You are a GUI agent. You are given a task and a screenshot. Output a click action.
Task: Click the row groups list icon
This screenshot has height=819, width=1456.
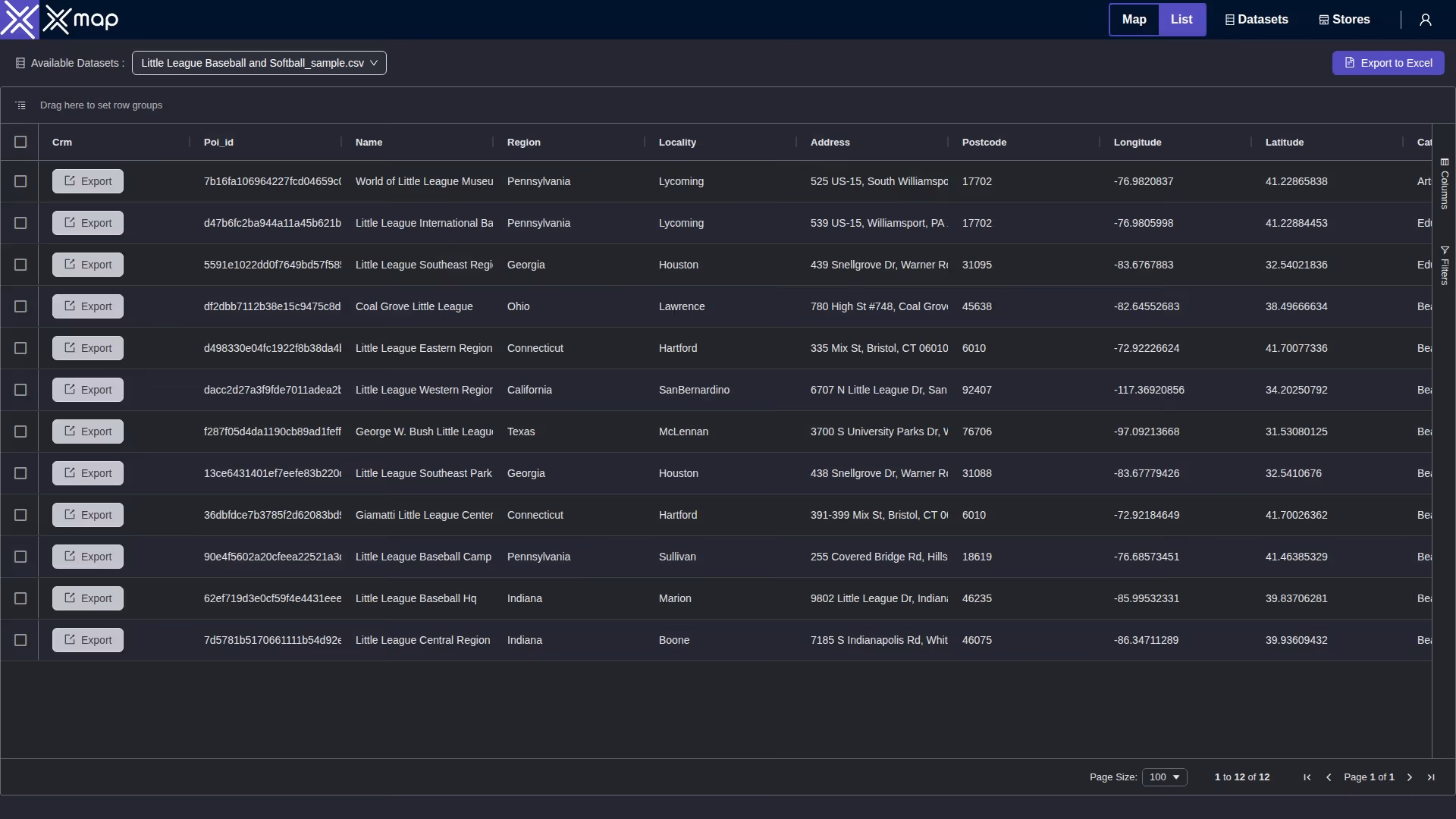[20, 105]
